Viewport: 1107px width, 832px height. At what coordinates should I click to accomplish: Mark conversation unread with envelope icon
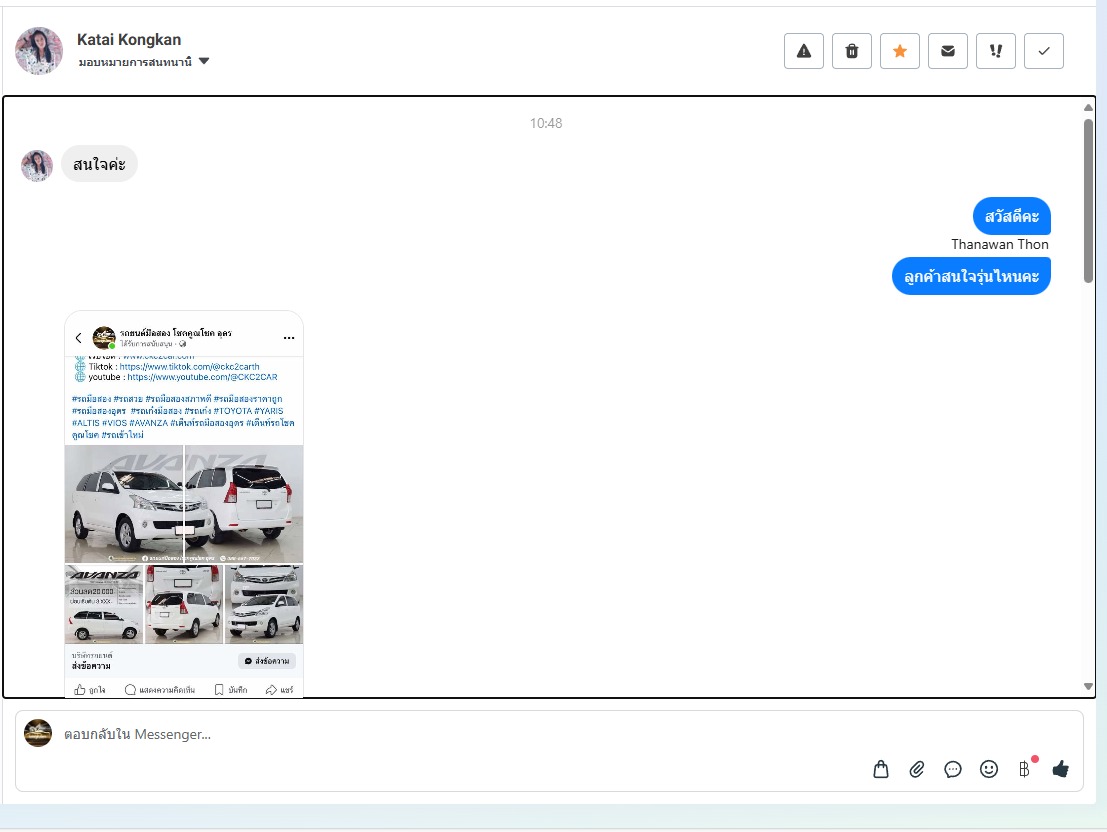(x=947, y=51)
